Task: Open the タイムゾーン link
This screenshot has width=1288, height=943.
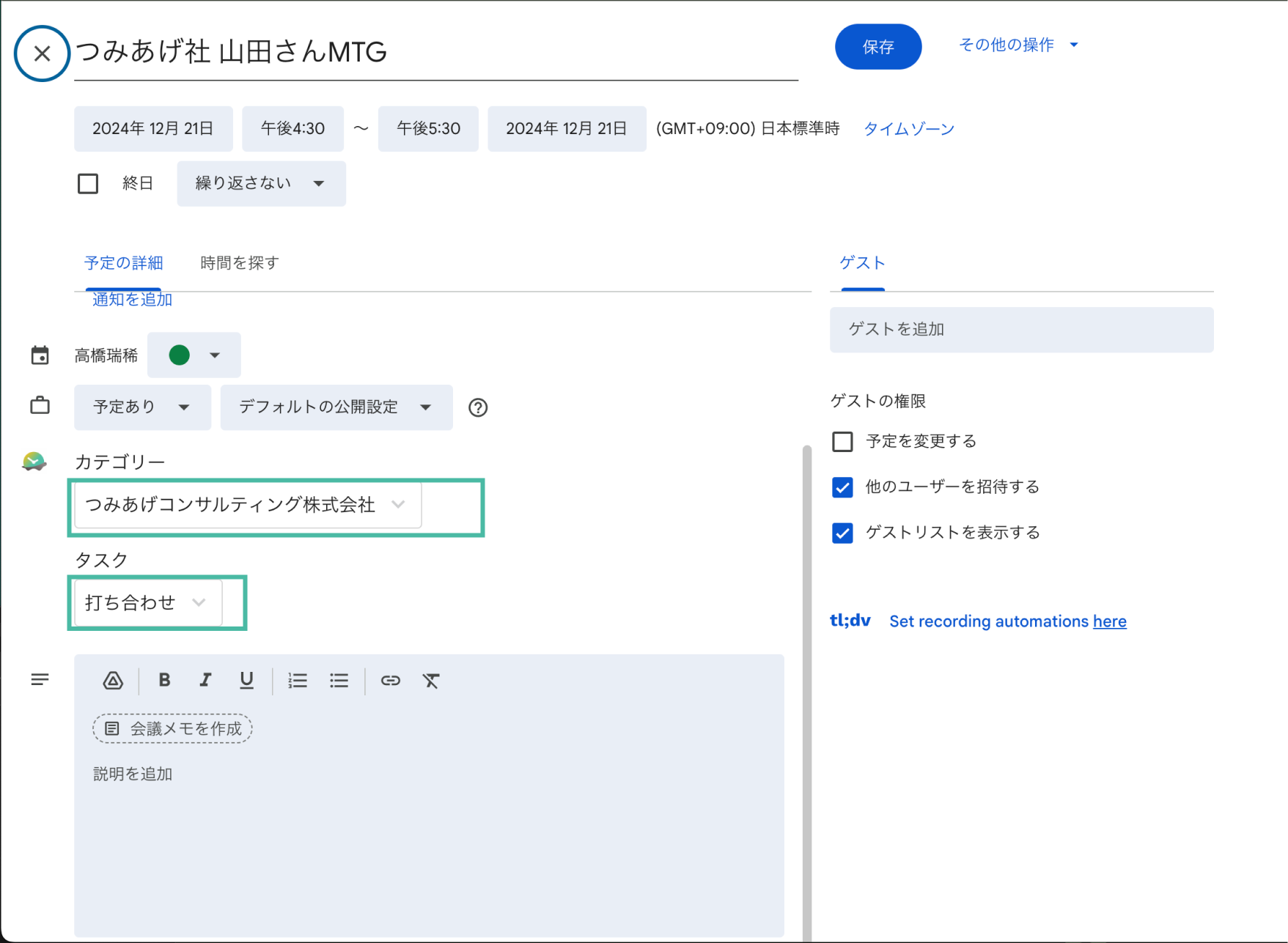Action: click(x=908, y=129)
